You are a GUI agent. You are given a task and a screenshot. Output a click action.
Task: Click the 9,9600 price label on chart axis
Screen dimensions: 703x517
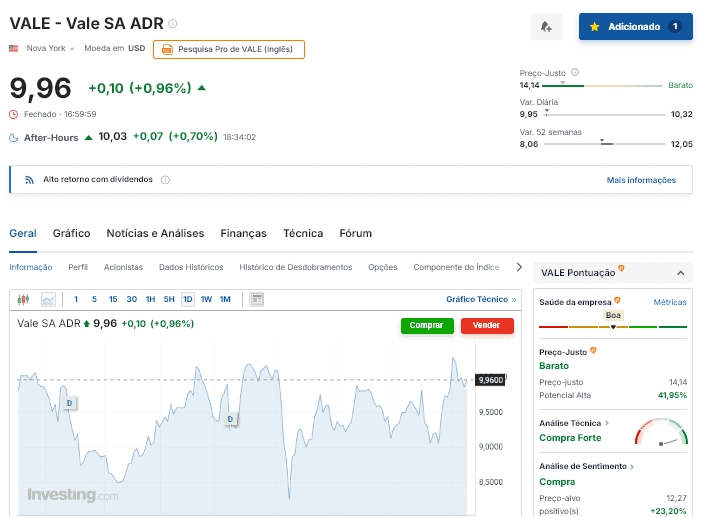490,380
